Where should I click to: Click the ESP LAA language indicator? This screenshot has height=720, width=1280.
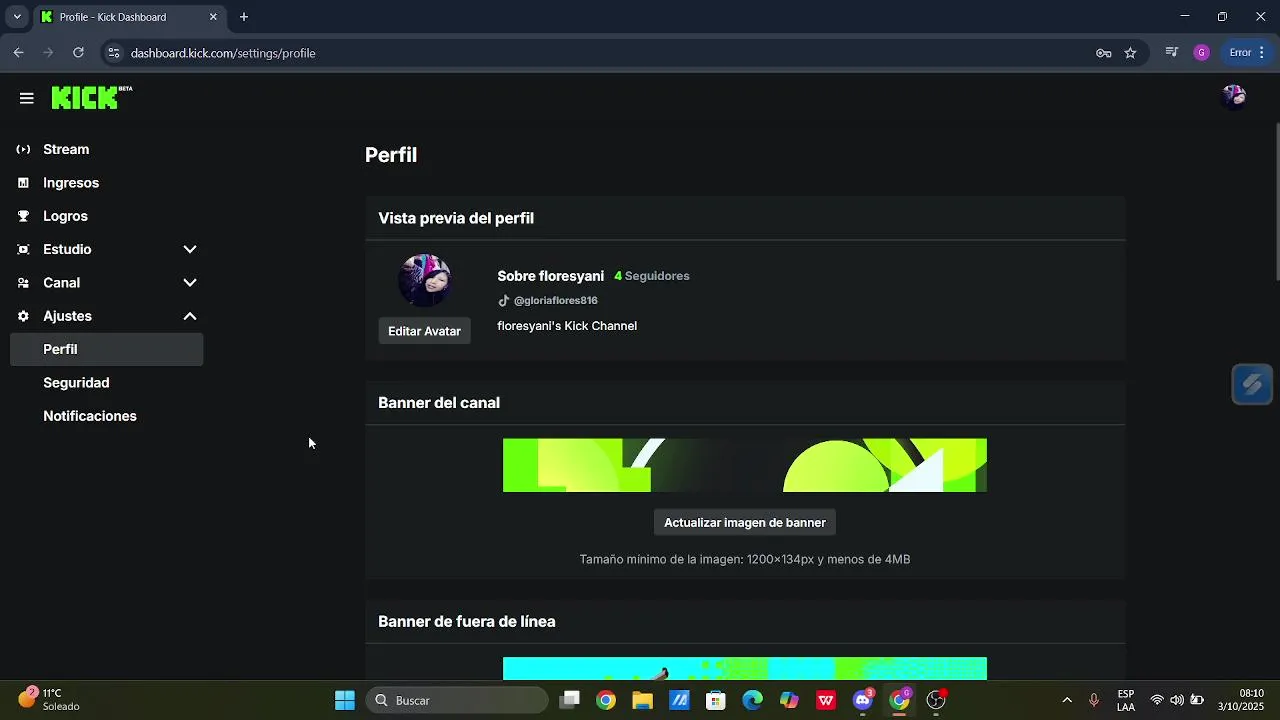pyautogui.click(x=1126, y=700)
